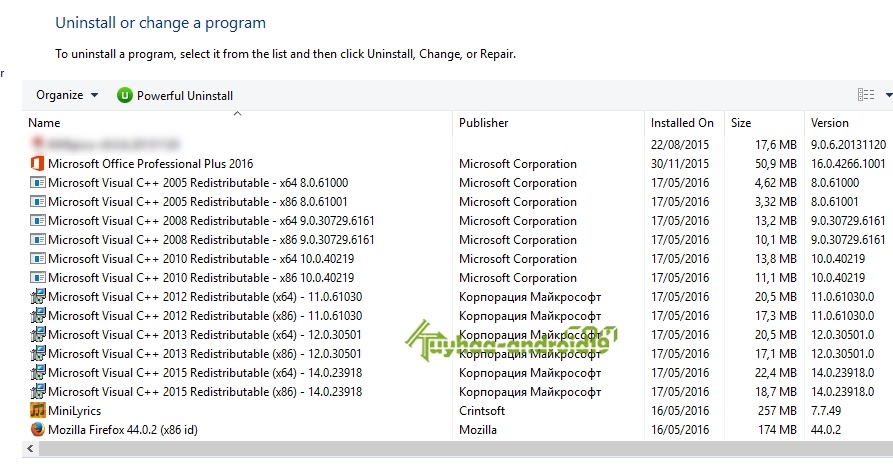The image size is (893, 469).
Task: Click version 44.0.2 of Firefox
Action: 826,430
